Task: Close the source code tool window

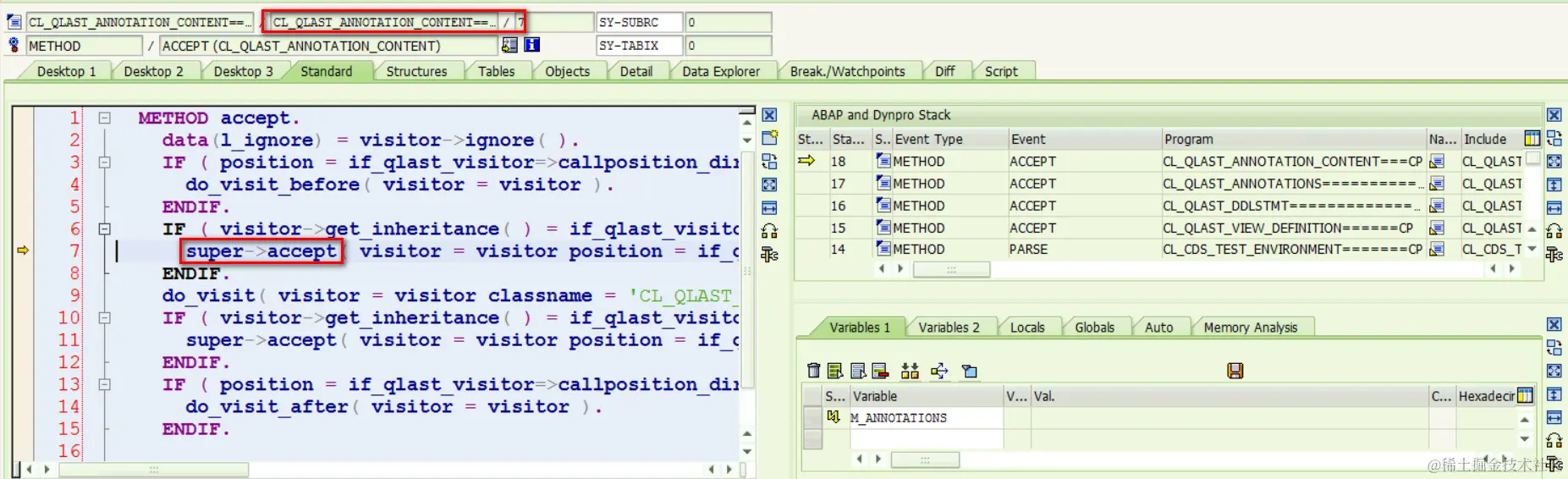Action: tap(769, 115)
